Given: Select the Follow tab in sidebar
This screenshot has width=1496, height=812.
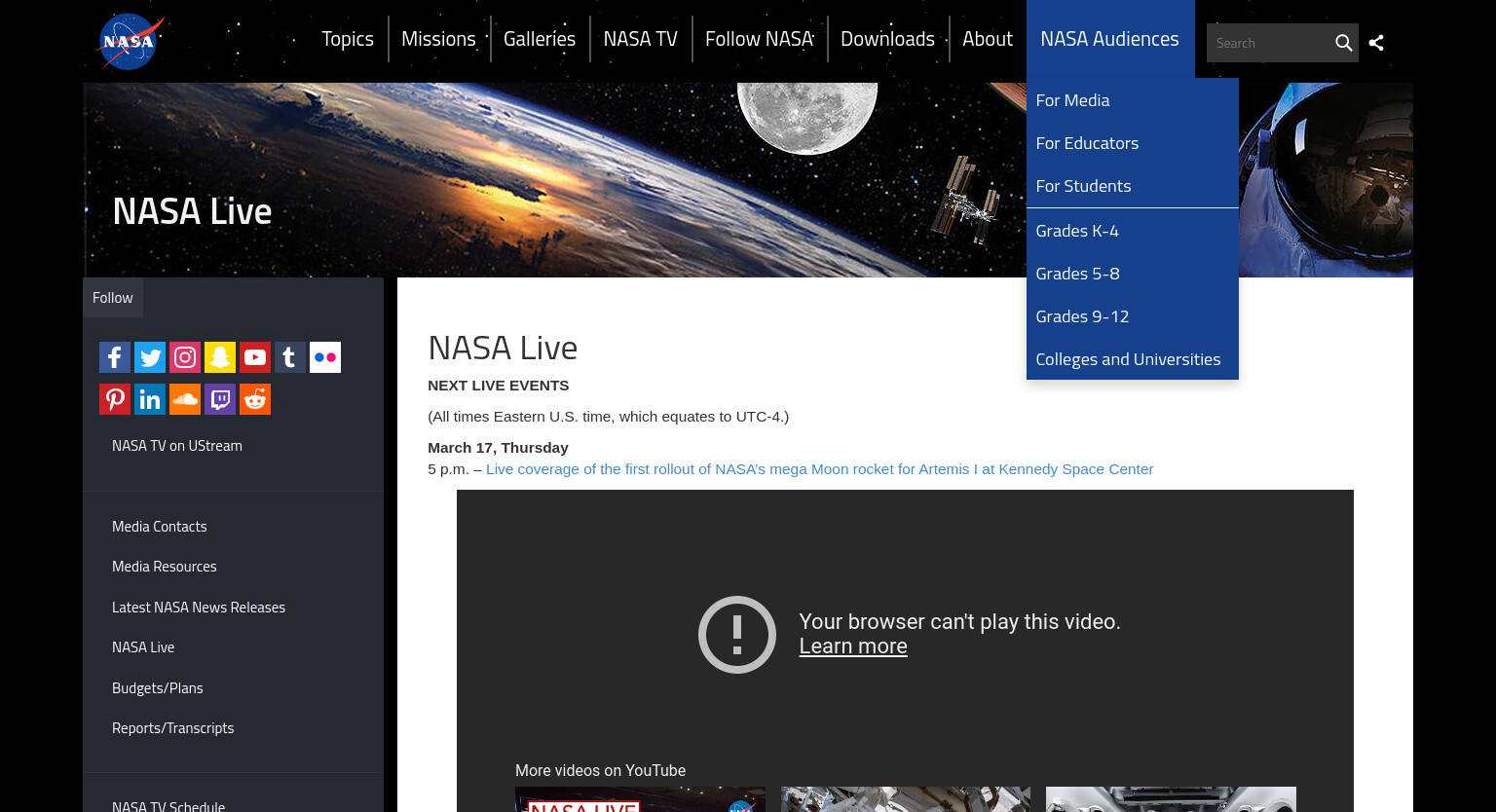Looking at the screenshot, I should coord(113,298).
